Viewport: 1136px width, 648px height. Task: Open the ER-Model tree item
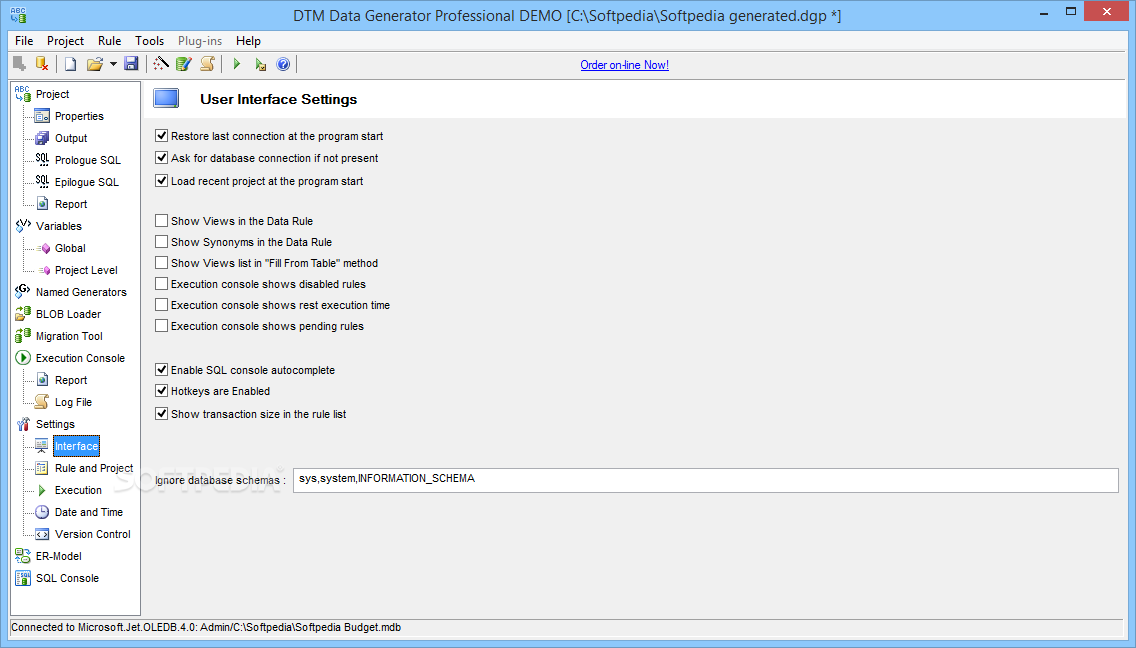59,556
